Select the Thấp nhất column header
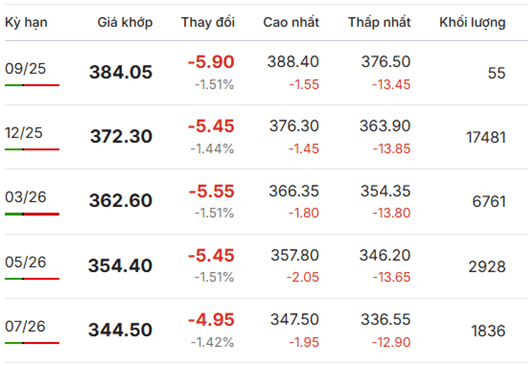This screenshot has width=528, height=366. point(380,22)
